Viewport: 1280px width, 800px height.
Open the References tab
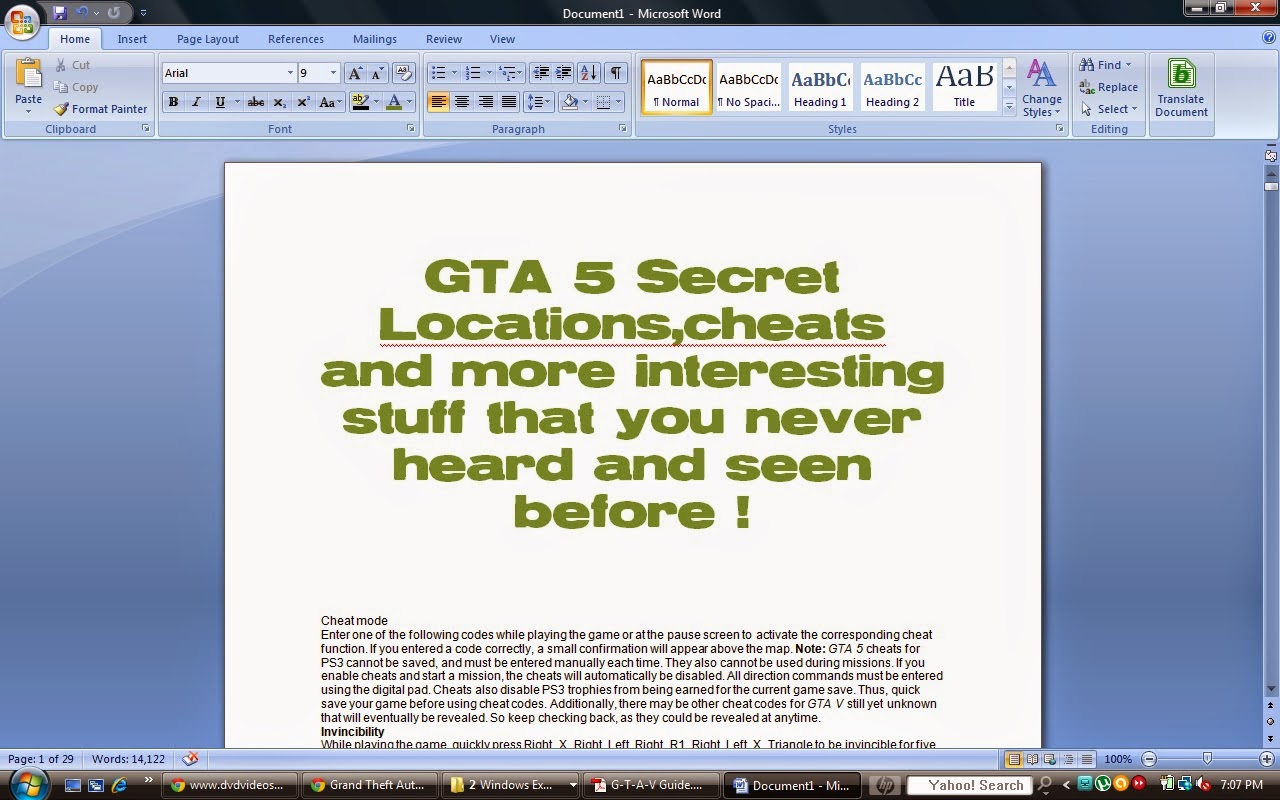pos(296,39)
